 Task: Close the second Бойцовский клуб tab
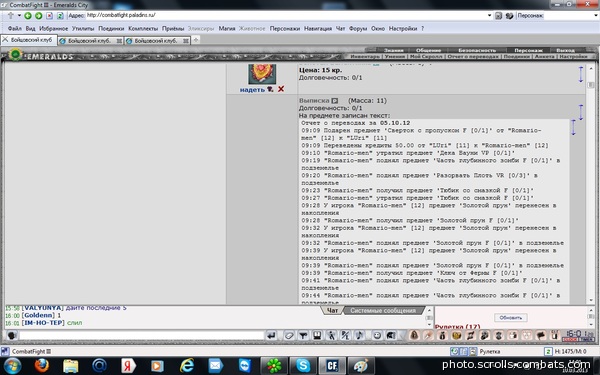(119, 41)
